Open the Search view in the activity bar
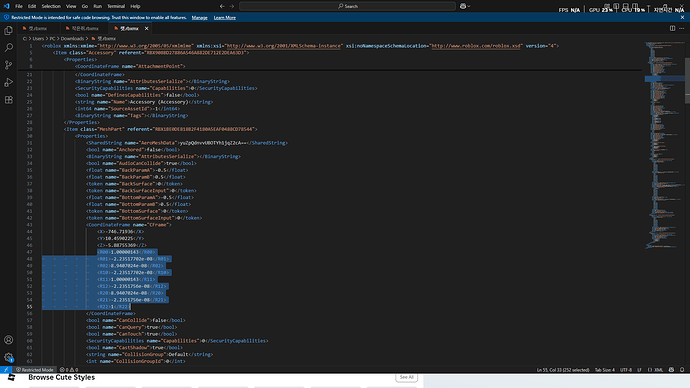 tap(8, 48)
